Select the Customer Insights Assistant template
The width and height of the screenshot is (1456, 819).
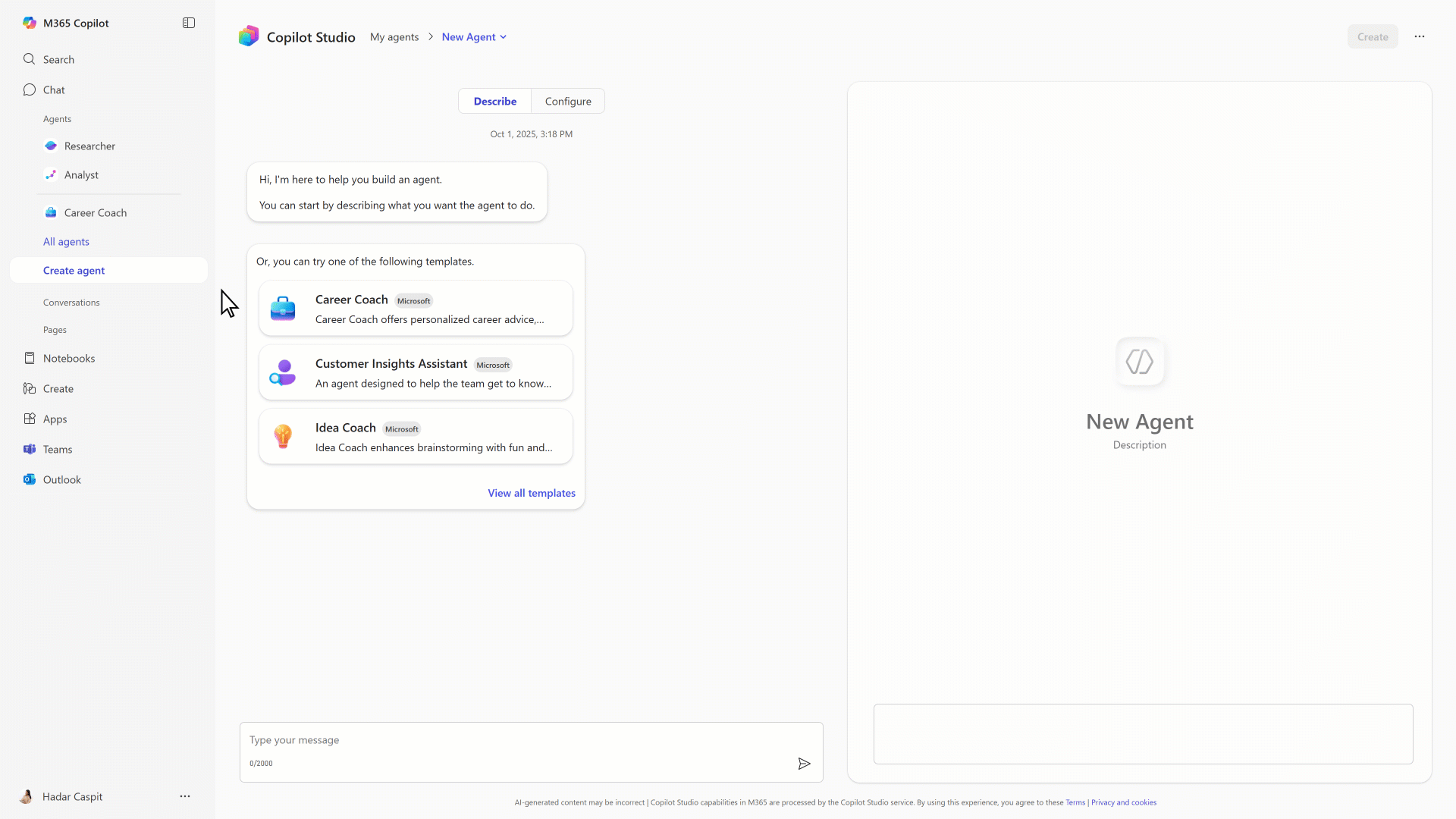pos(416,372)
